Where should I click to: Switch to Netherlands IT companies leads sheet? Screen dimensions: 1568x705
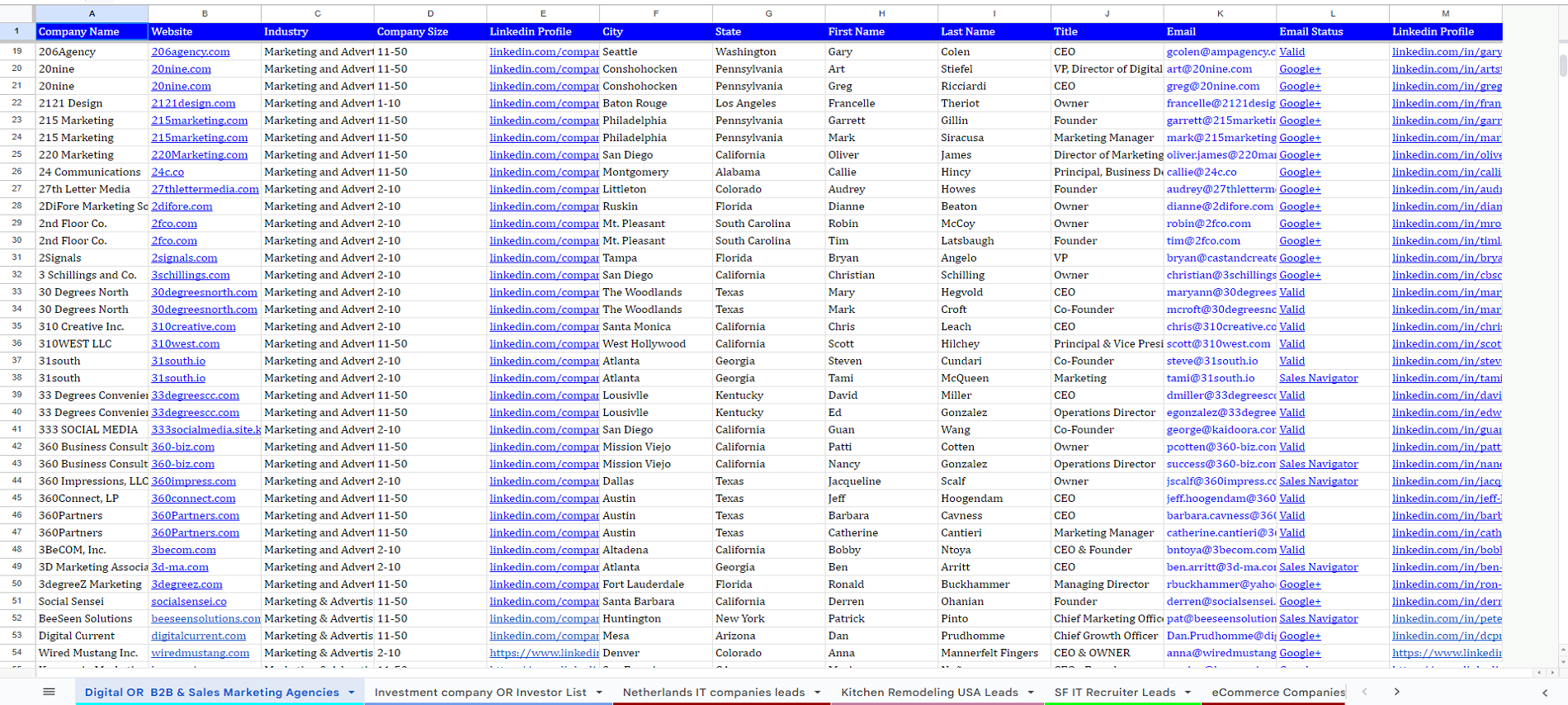click(x=713, y=693)
